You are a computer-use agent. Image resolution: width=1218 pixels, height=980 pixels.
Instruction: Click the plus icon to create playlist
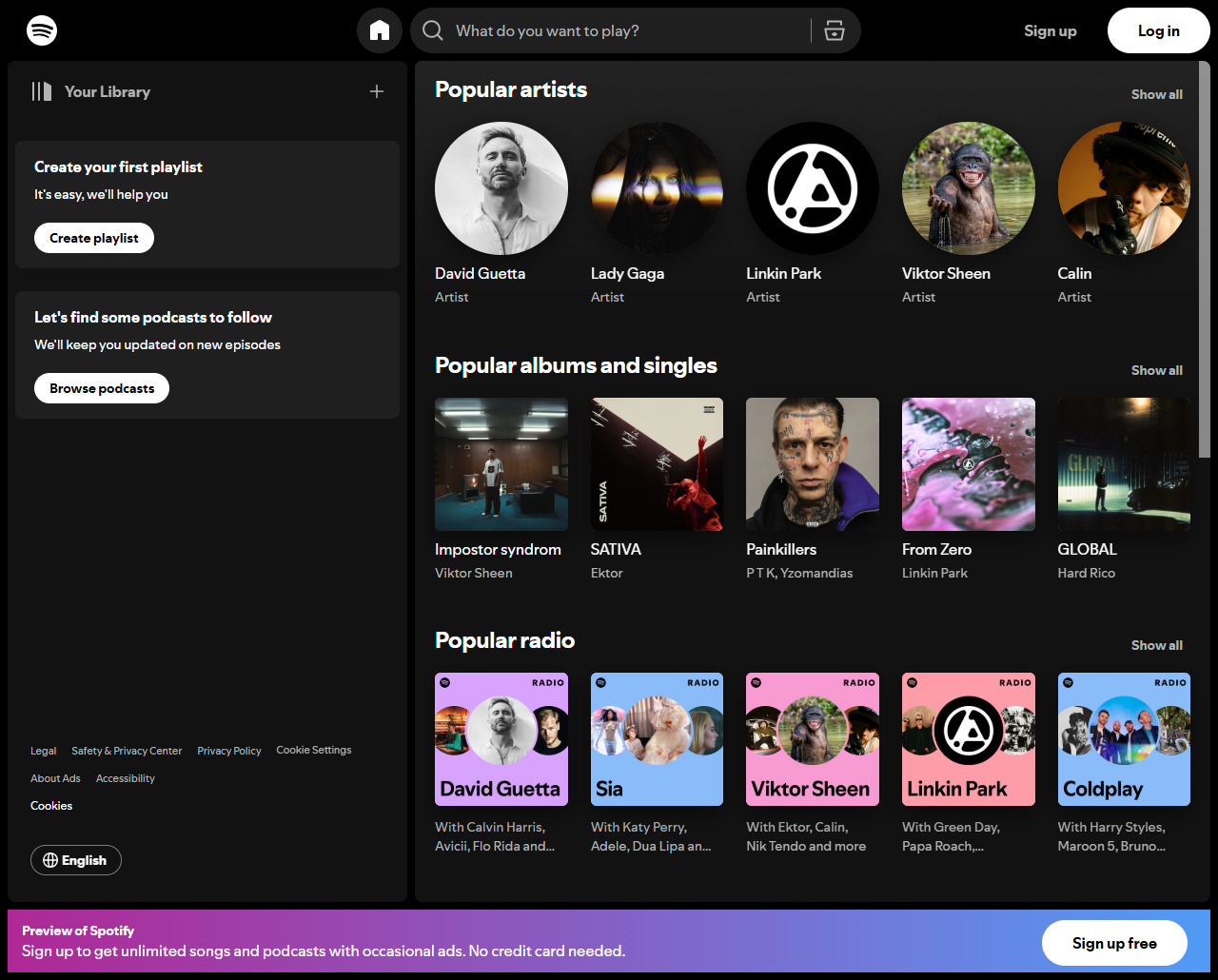(x=377, y=91)
